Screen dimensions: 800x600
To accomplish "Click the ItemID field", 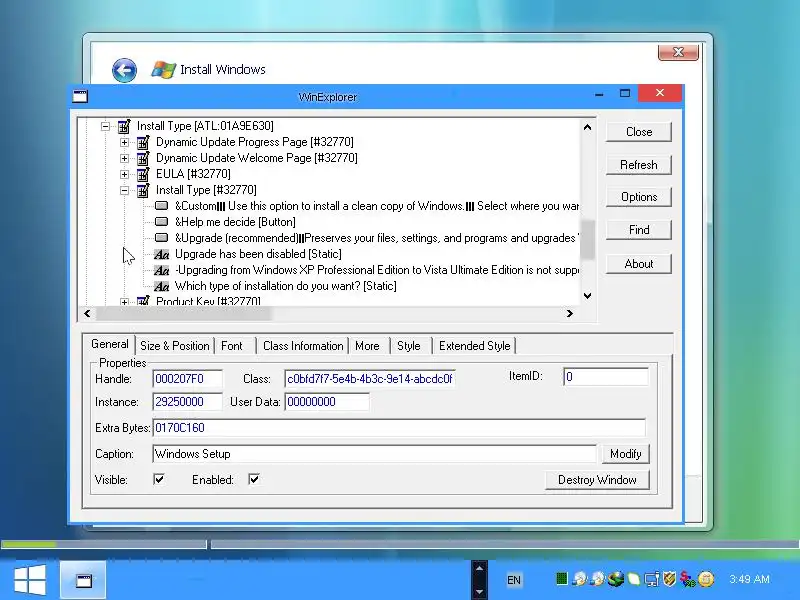I will [606, 377].
